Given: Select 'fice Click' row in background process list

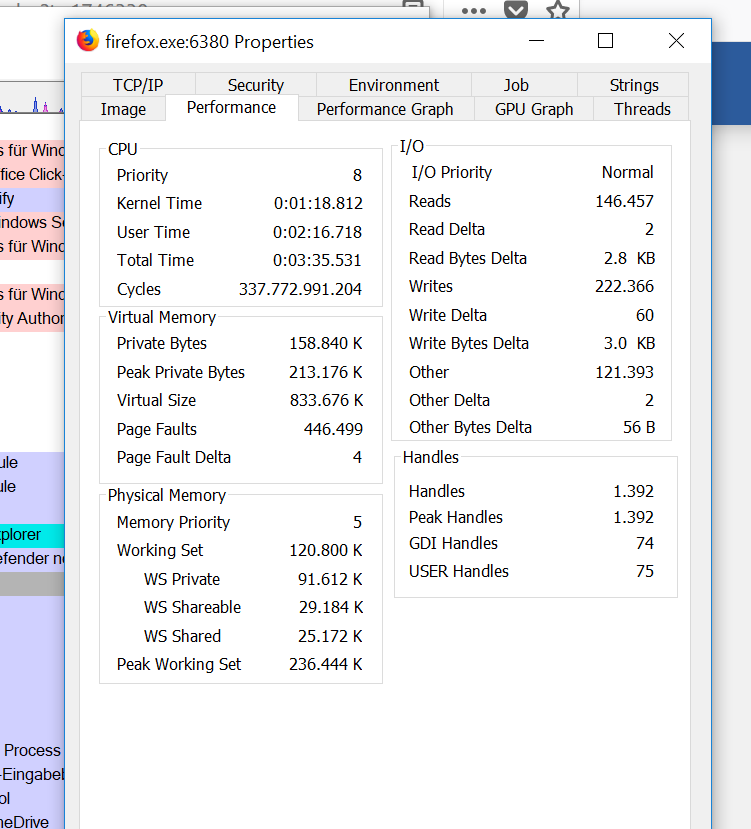Looking at the screenshot, I should [x=32, y=174].
